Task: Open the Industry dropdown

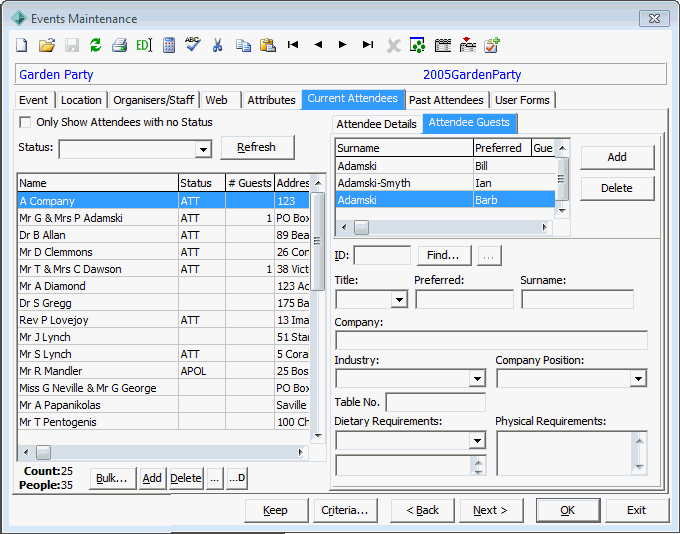Action: pos(477,378)
